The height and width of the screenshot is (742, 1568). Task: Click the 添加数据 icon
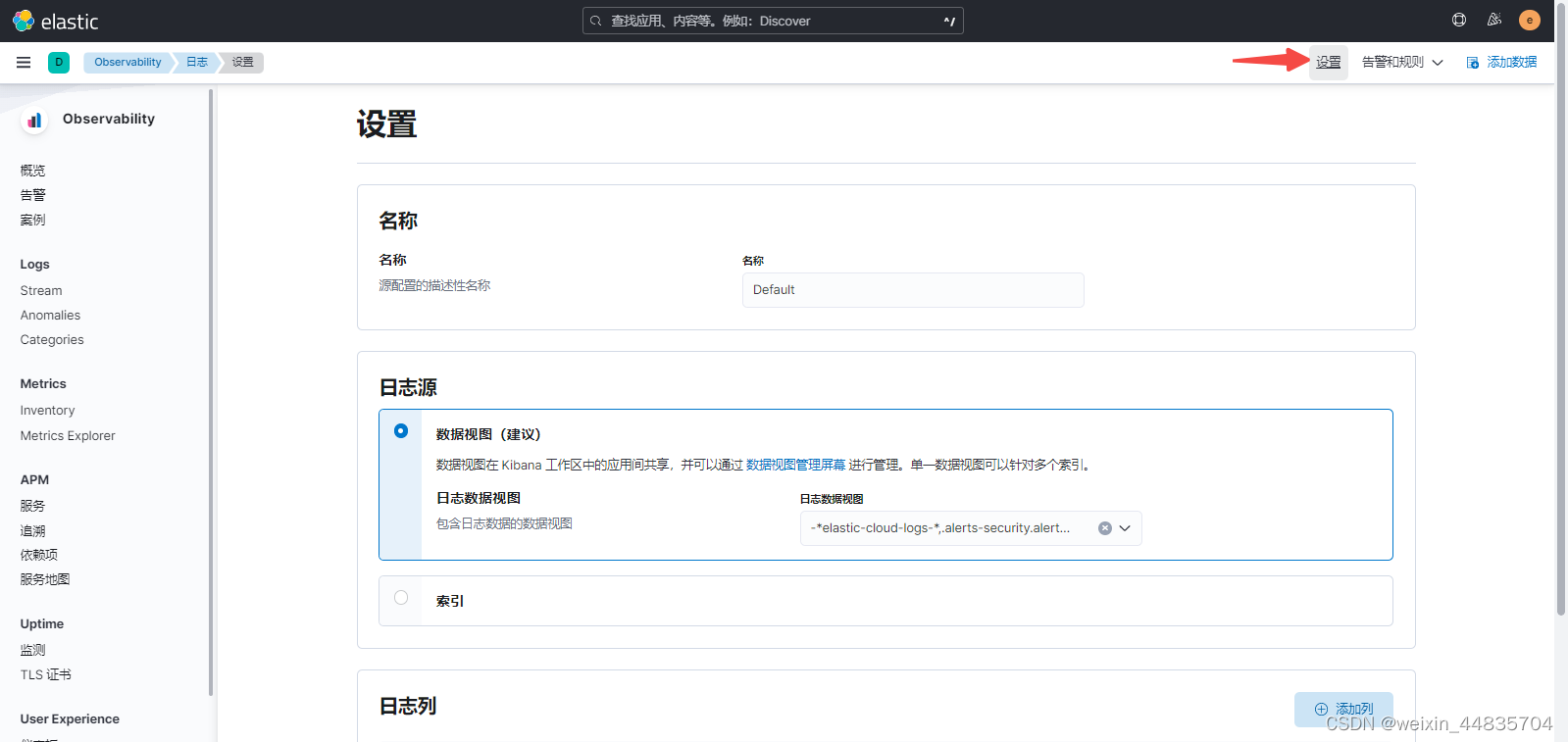1473,63
